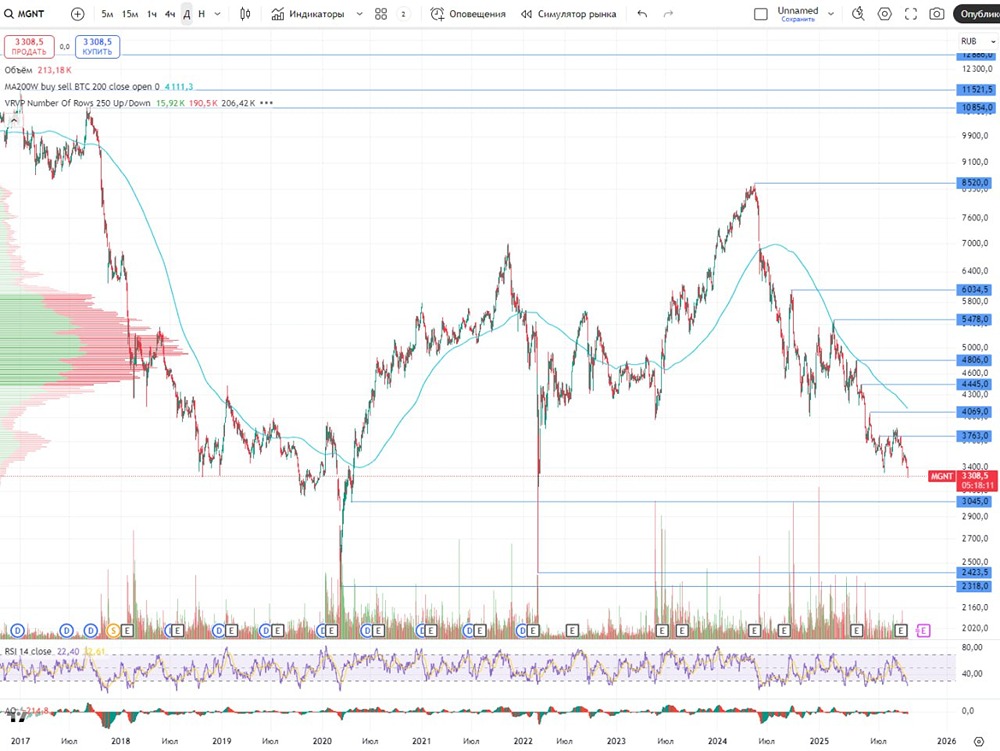Expand the timeframe list chevron

217,13
